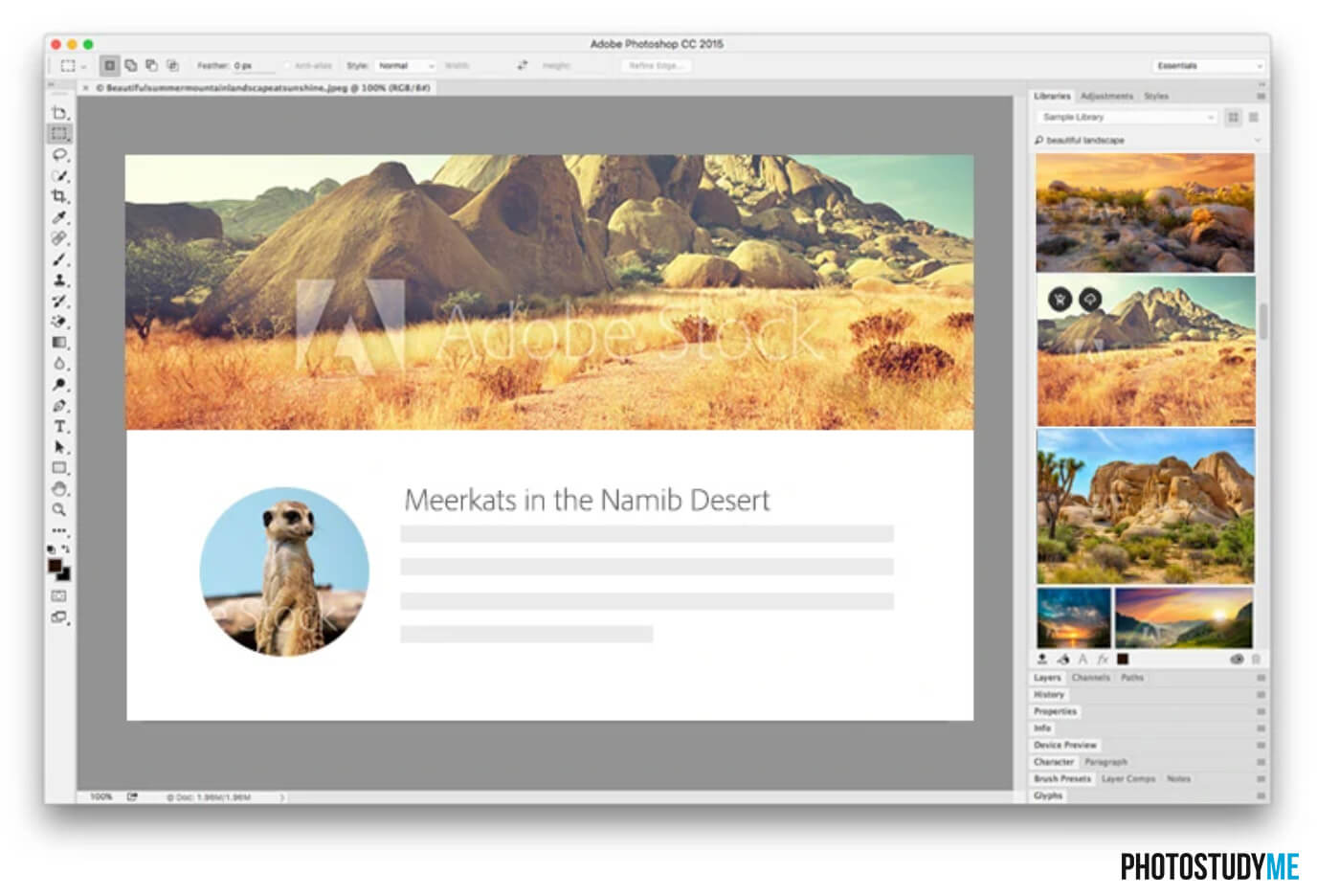
Task: Select the Blur tool
Action: [59, 364]
